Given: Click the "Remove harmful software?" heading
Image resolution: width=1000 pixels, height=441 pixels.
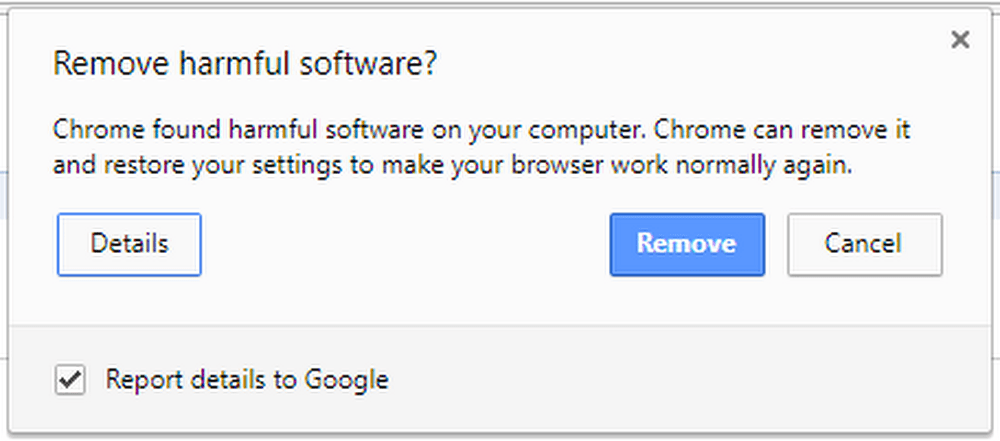Looking at the screenshot, I should (x=245, y=64).
